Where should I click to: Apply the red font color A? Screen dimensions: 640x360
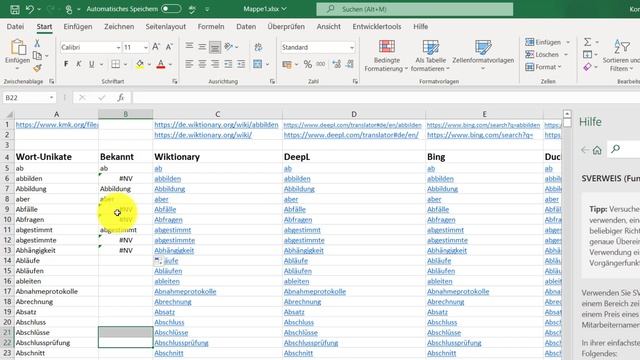tap(161, 64)
